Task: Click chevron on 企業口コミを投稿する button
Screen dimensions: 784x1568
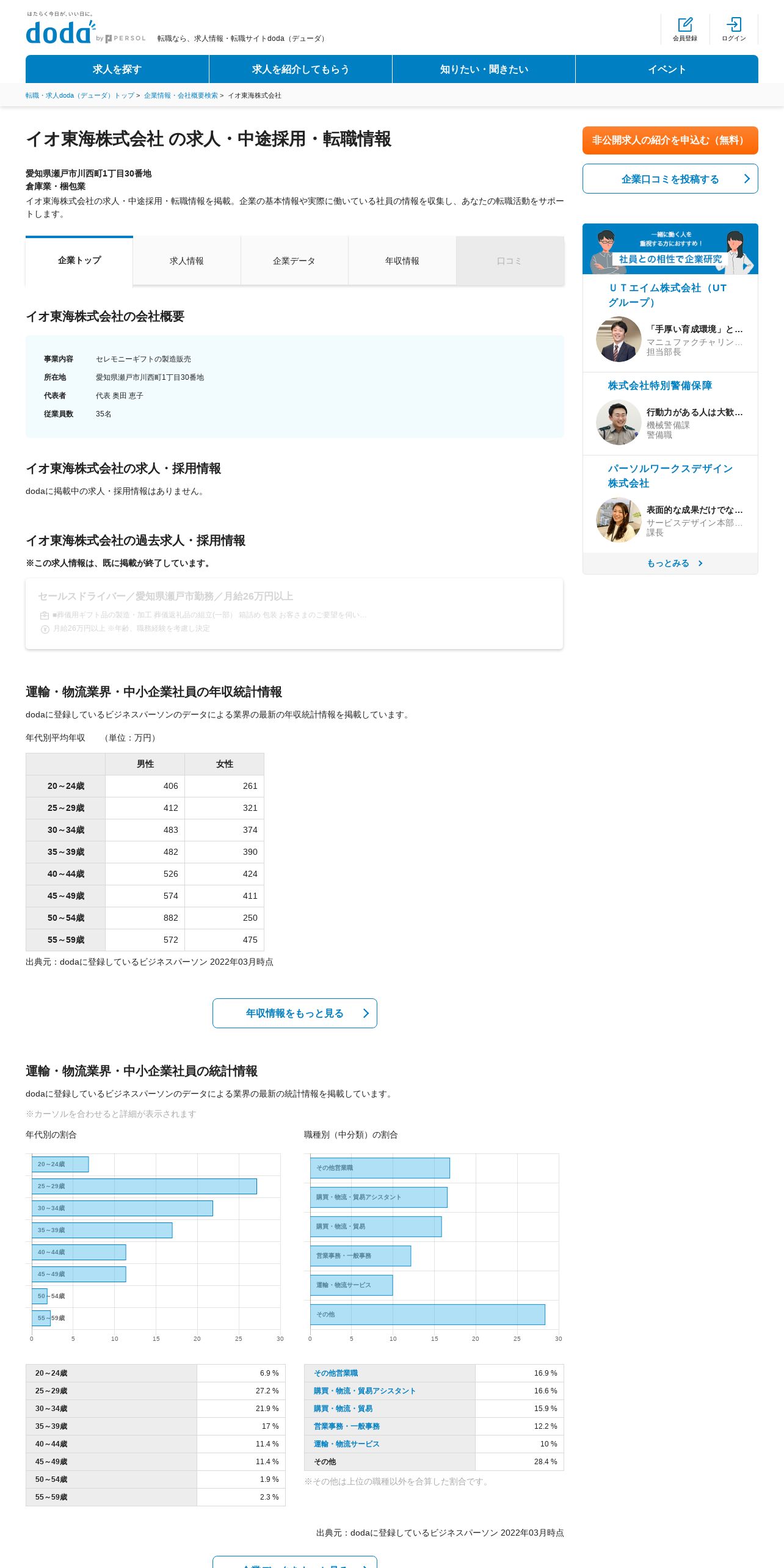Action: pyautogui.click(x=747, y=179)
